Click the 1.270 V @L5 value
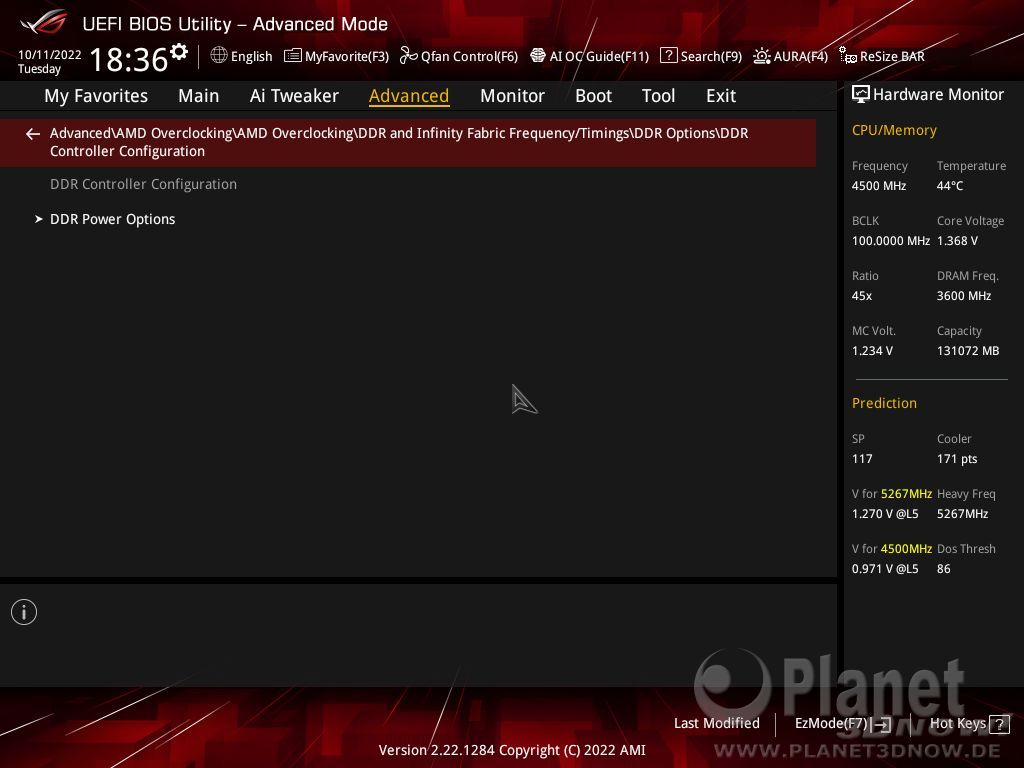This screenshot has width=1024, height=768. 885,514
